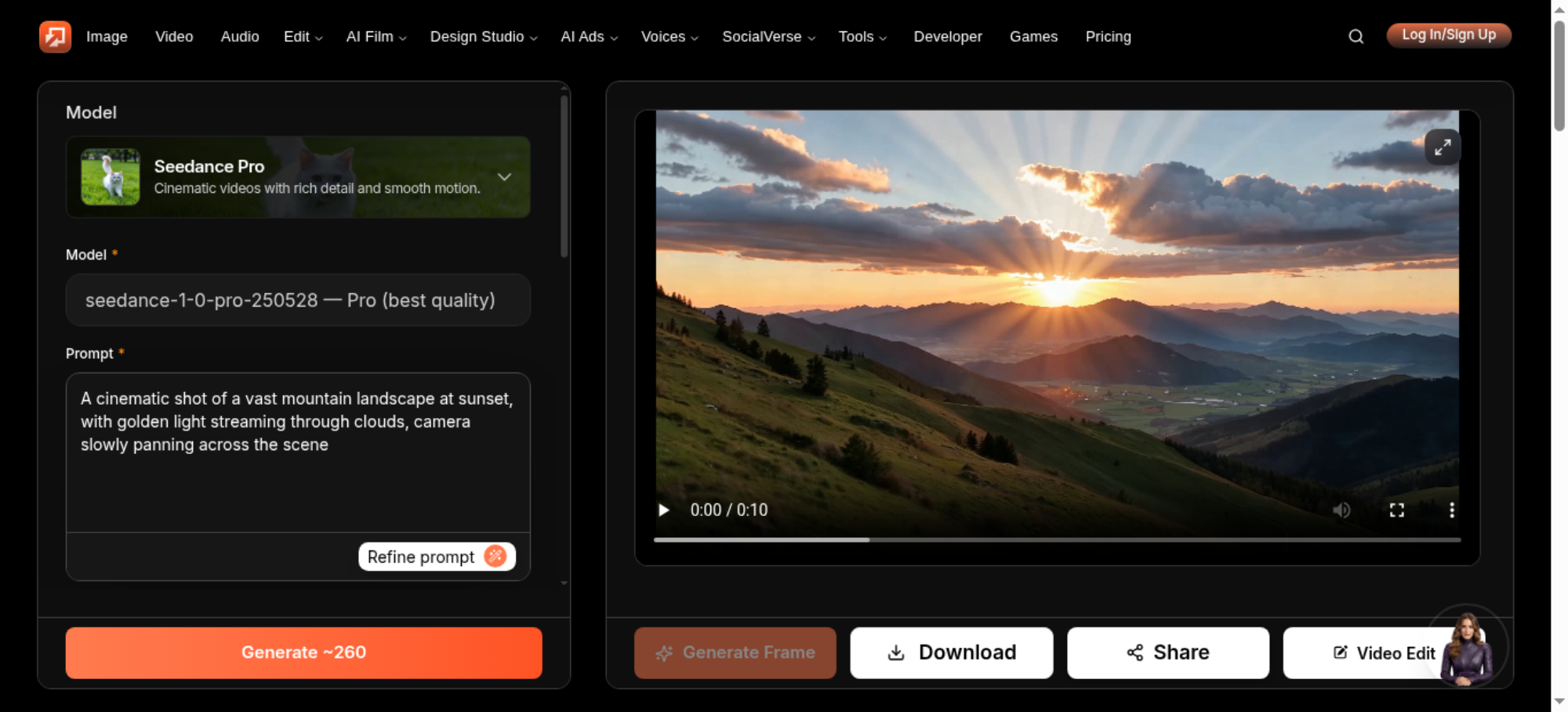Expand video preview with diagonal arrows icon
1568x712 pixels.
pyautogui.click(x=1443, y=147)
